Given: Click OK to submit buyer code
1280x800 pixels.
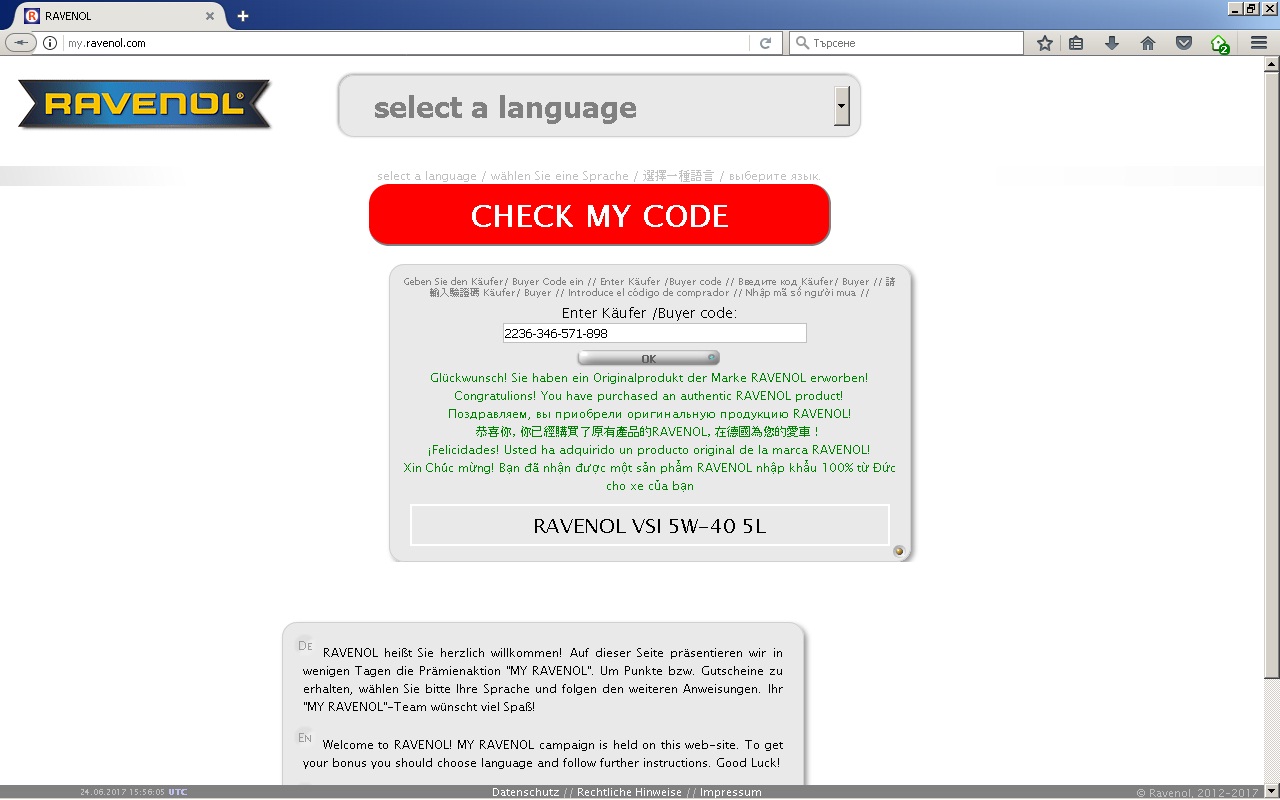Looking at the screenshot, I should [x=648, y=358].
